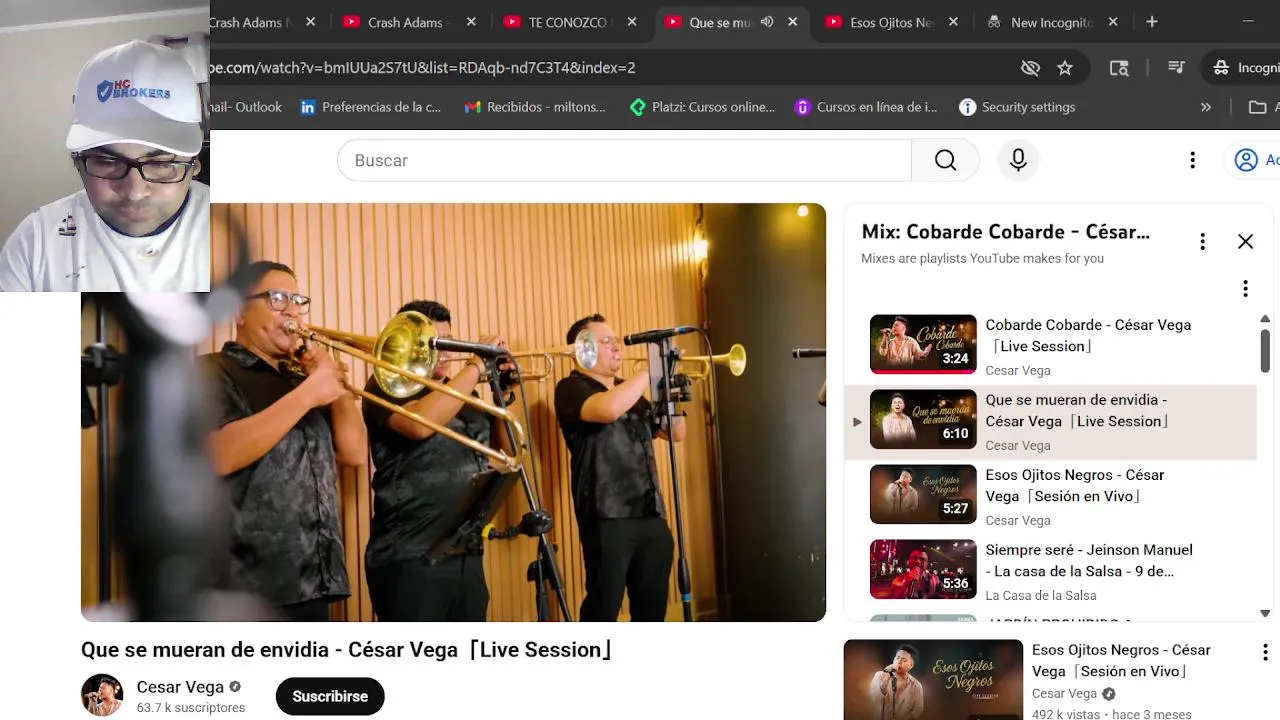Image resolution: width=1280 pixels, height=720 pixels.
Task: Close the active Que se mu tab
Action: click(x=793, y=22)
